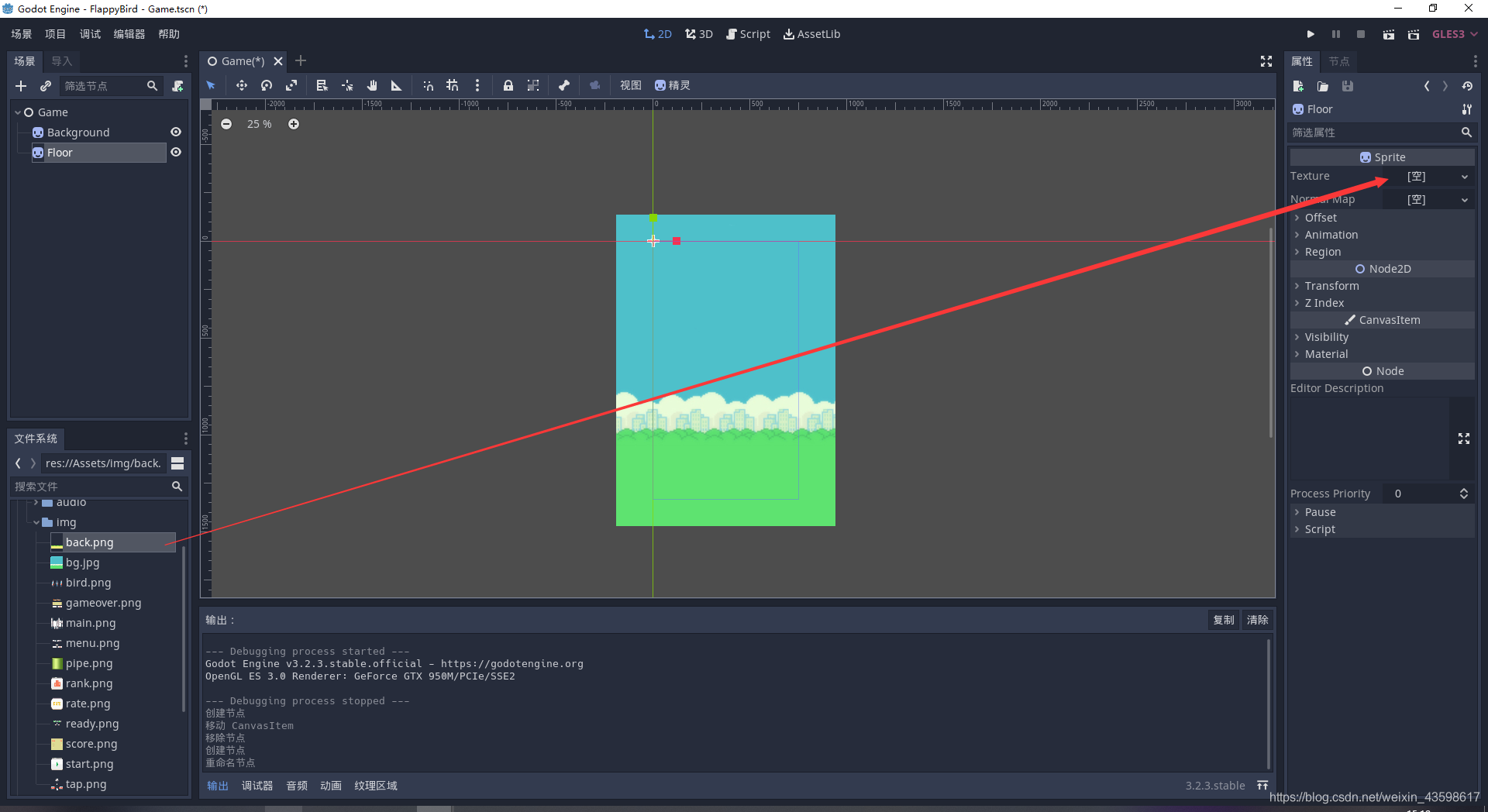Create a new resource in inspector

[x=1299, y=86]
